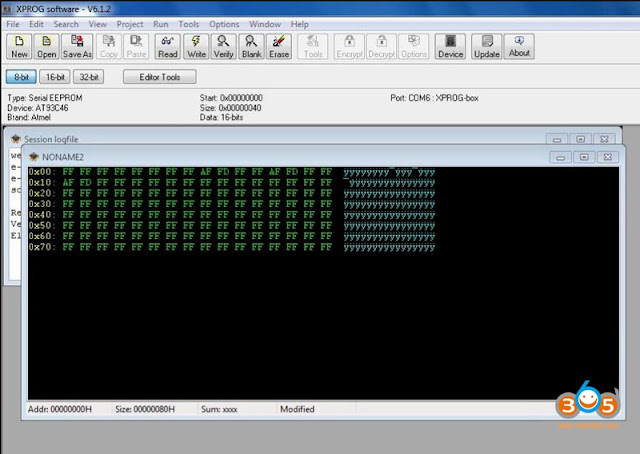The height and width of the screenshot is (454, 640).
Task: Click the Decrypt toolbar icon
Action: point(381,47)
